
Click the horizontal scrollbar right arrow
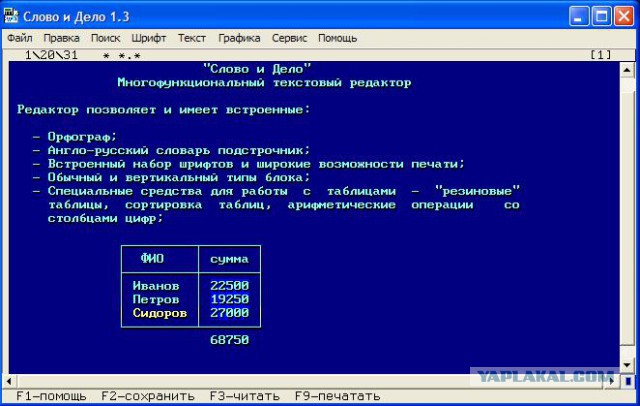tap(611, 381)
